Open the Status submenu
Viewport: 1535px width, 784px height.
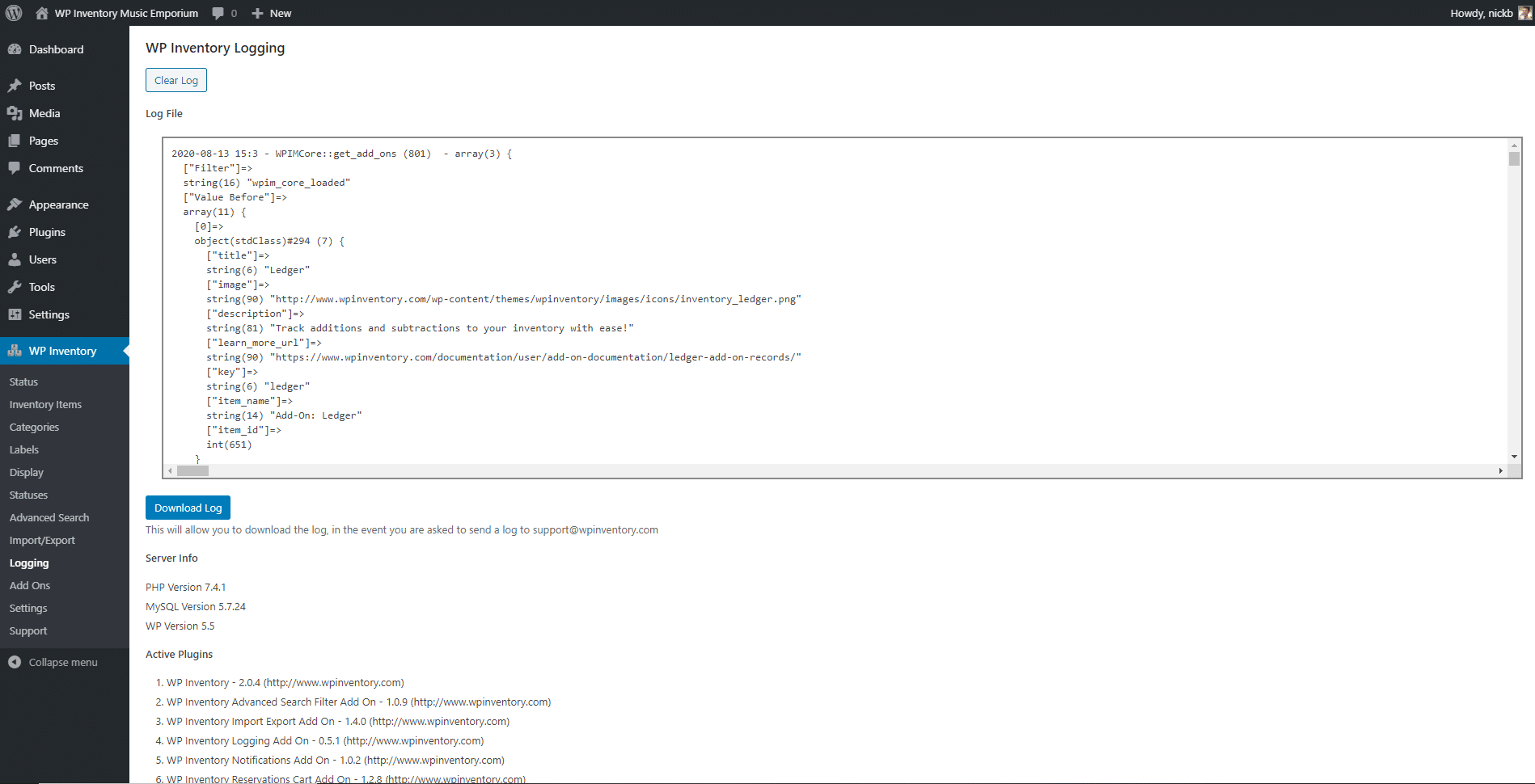(x=23, y=381)
